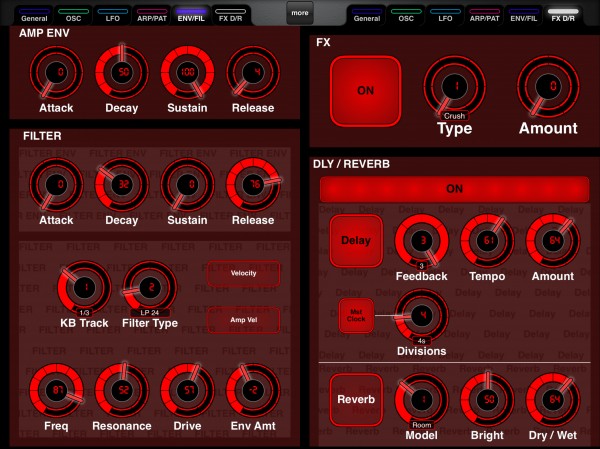Click the Filter Type knob
Image resolution: width=600 pixels, height=449 pixels.
[x=150, y=287]
